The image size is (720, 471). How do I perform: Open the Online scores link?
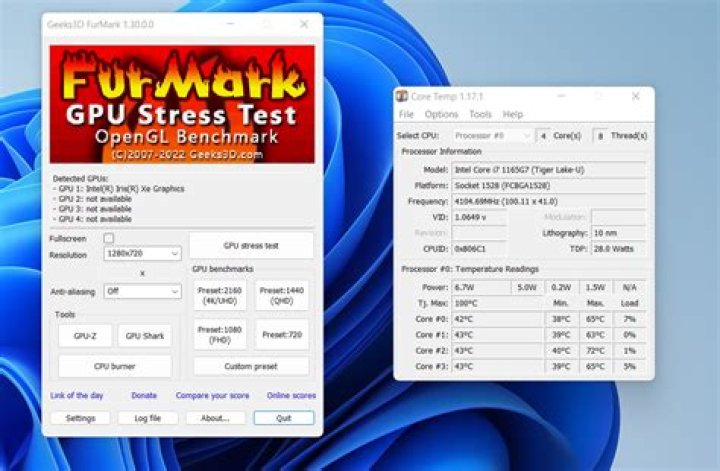(292, 395)
